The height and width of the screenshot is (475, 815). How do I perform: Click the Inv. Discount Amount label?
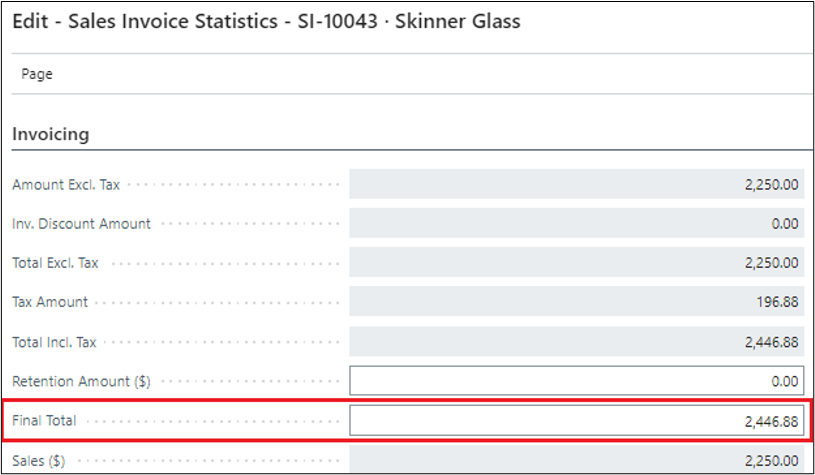pos(81,224)
